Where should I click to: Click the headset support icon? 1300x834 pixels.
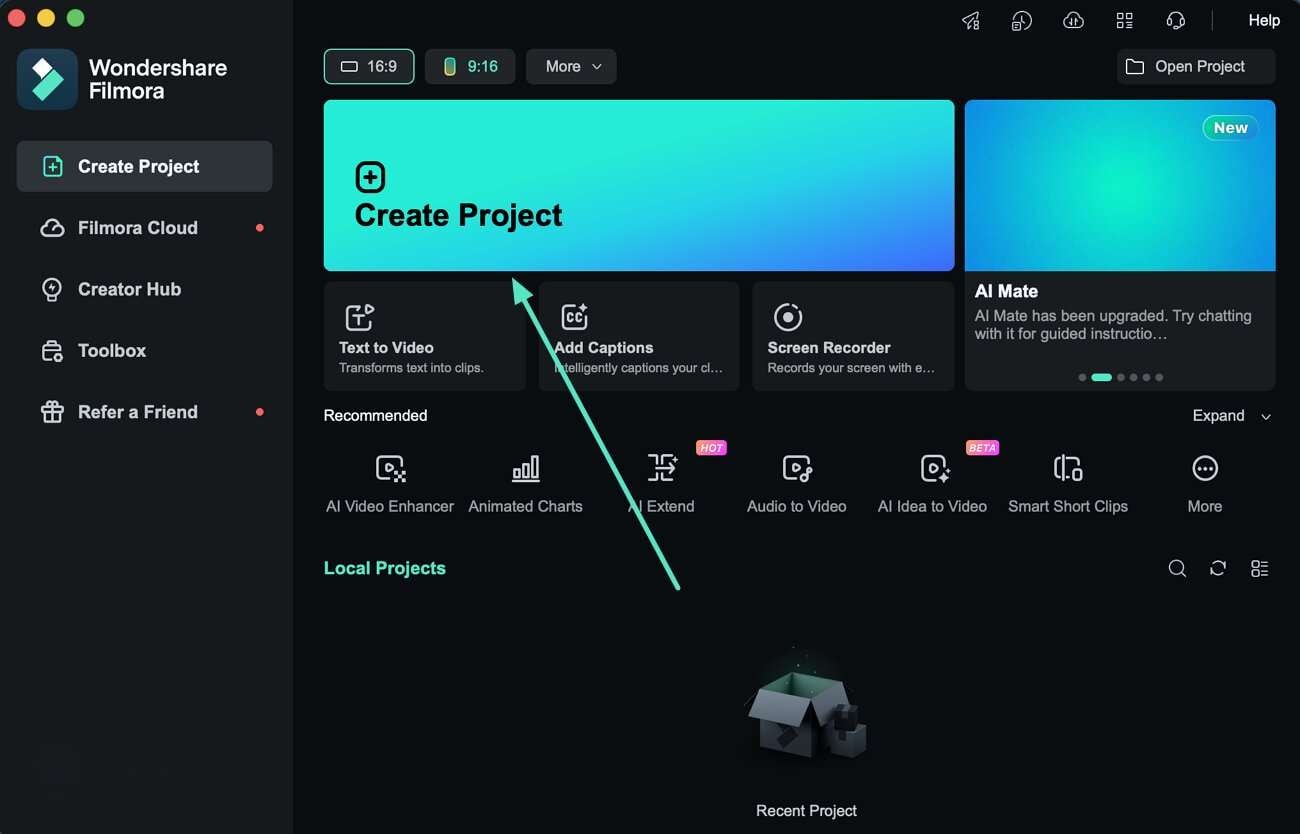(x=1176, y=21)
